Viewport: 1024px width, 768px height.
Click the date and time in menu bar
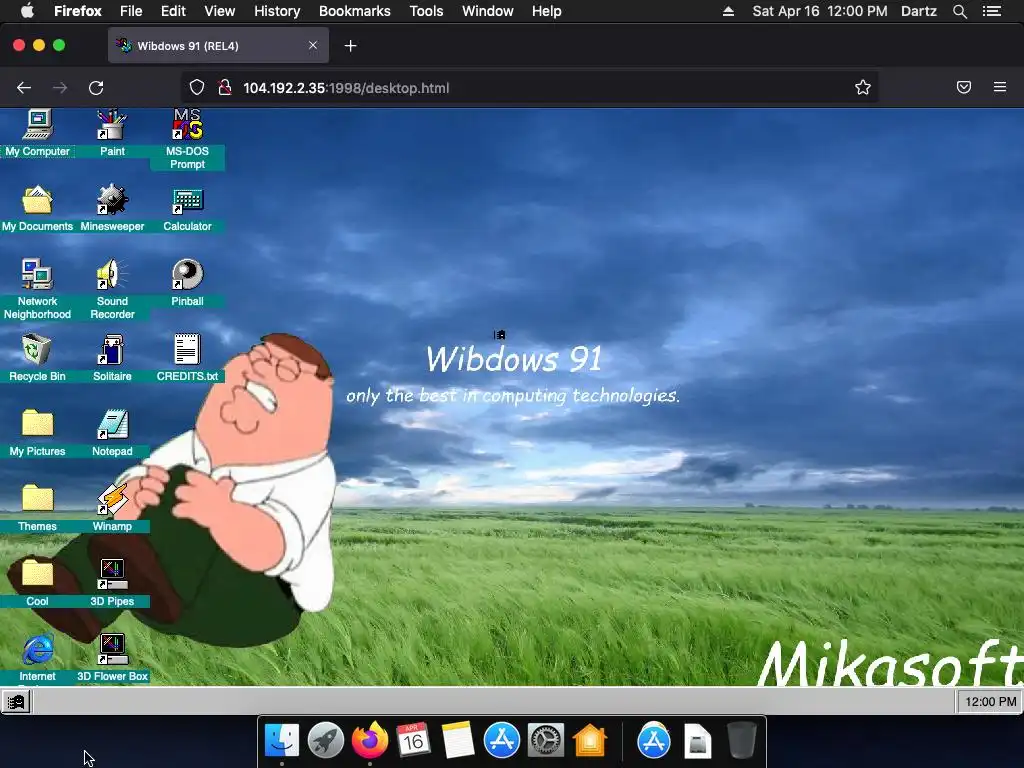(x=820, y=11)
